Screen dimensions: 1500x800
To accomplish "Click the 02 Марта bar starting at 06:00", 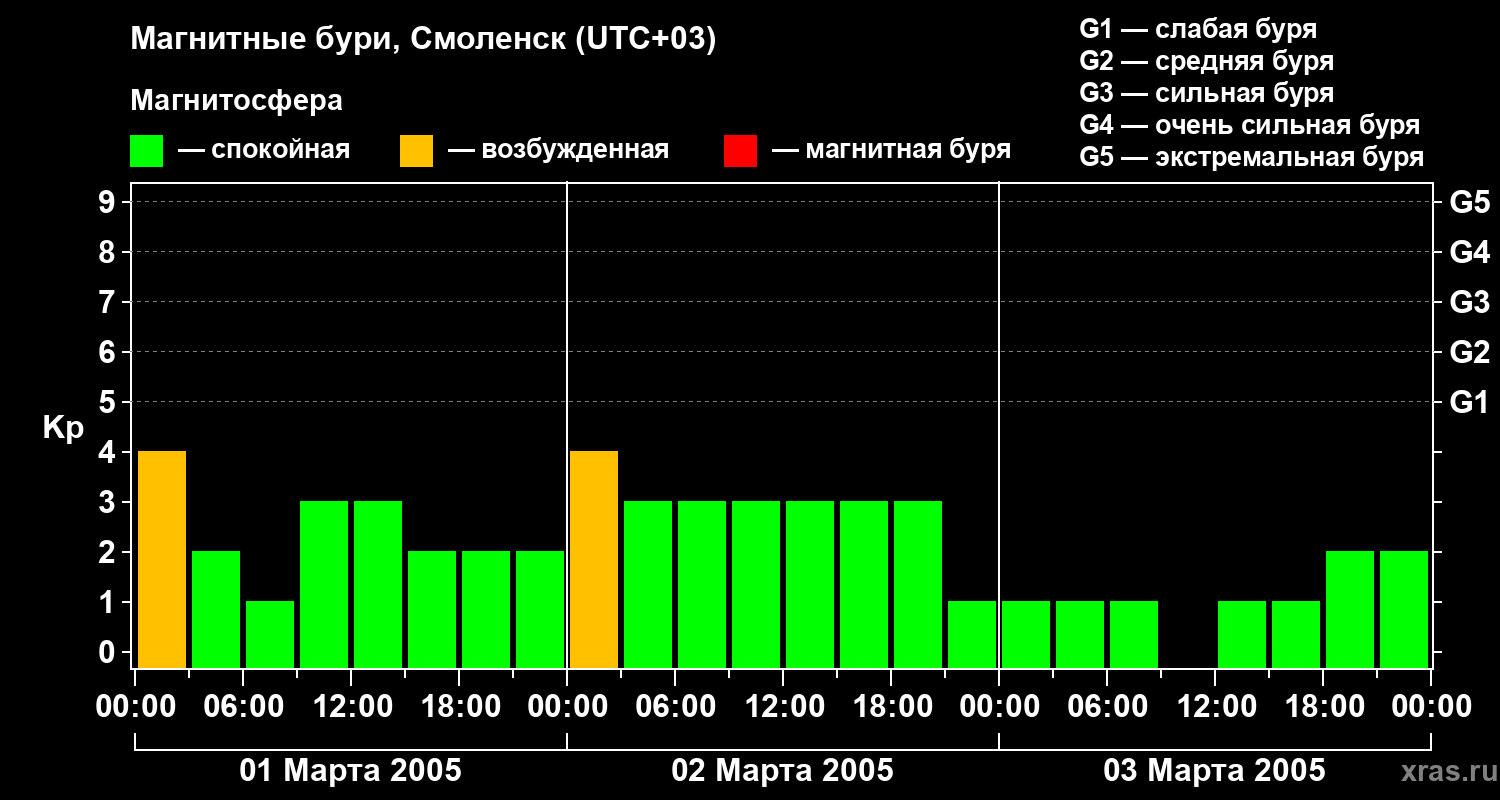I will pyautogui.click(x=702, y=585).
